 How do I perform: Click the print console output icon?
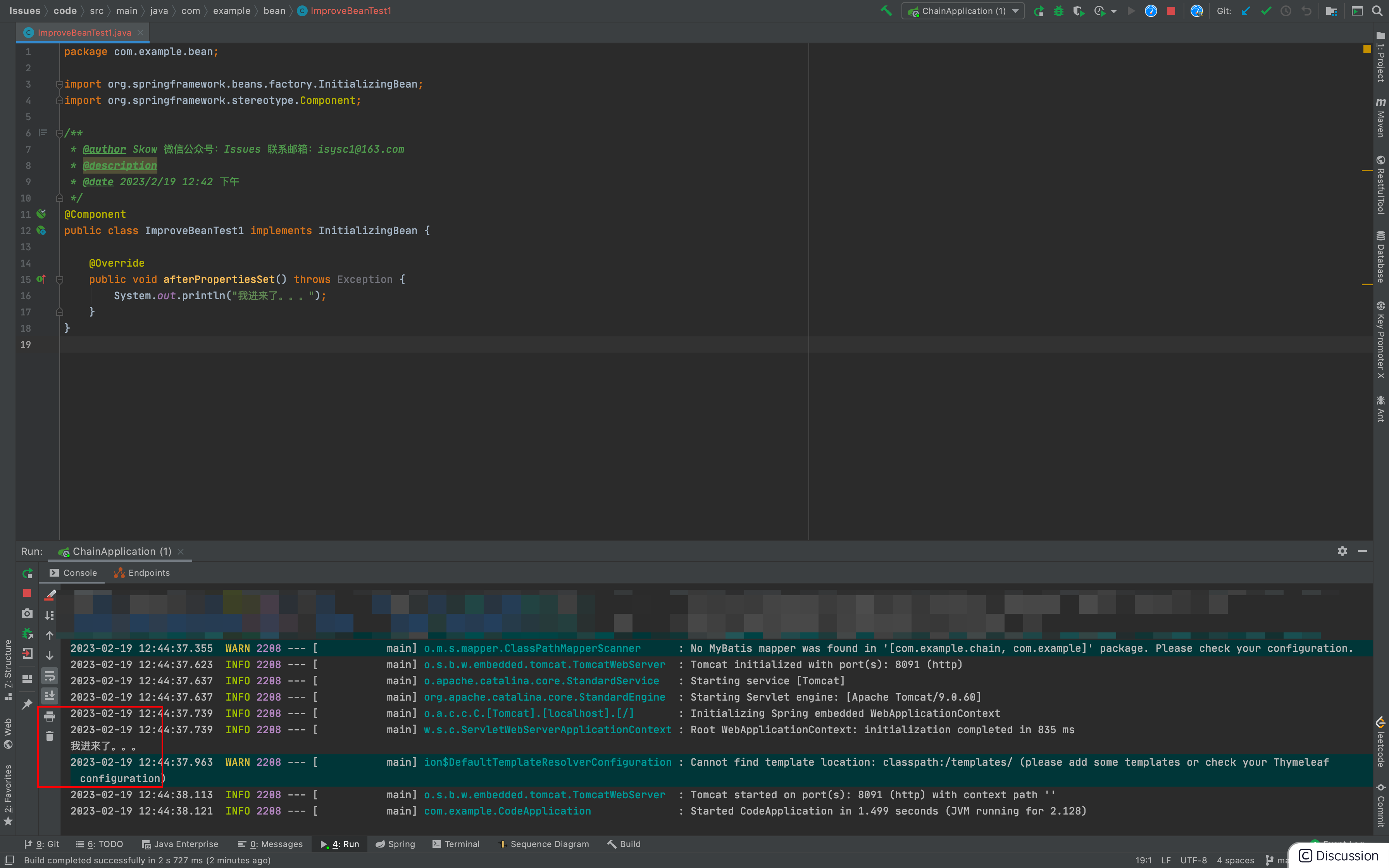click(49, 716)
